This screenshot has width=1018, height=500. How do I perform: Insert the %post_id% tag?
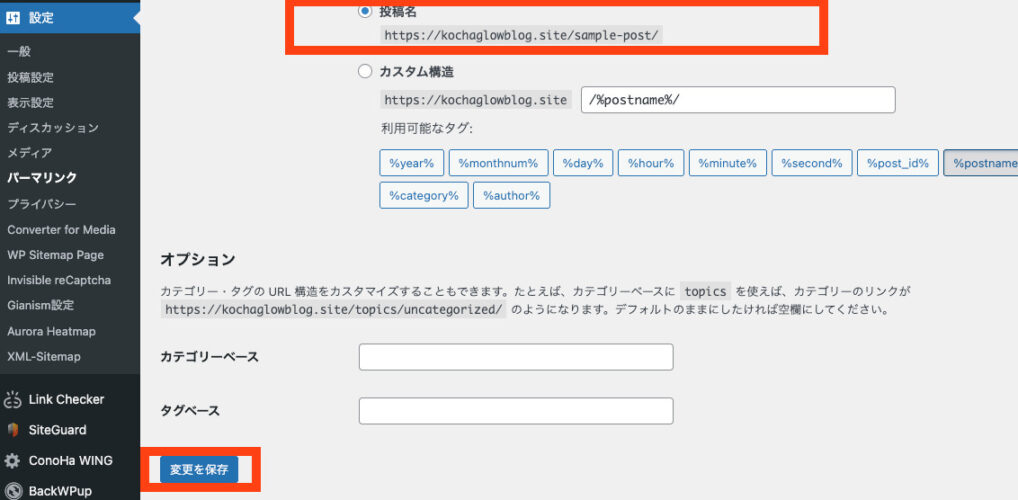pos(898,163)
